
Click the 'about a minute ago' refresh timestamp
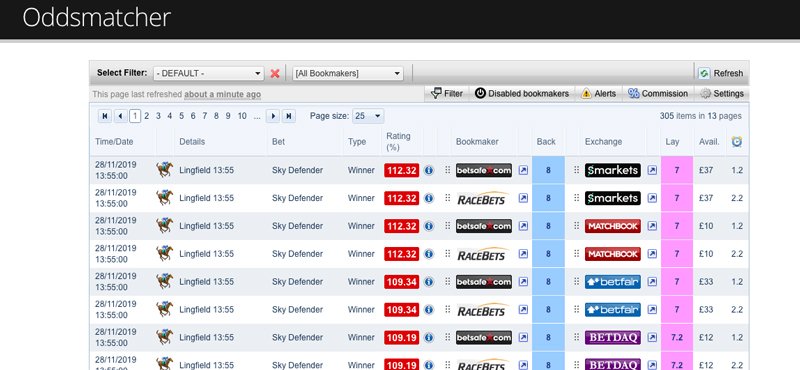(x=222, y=94)
